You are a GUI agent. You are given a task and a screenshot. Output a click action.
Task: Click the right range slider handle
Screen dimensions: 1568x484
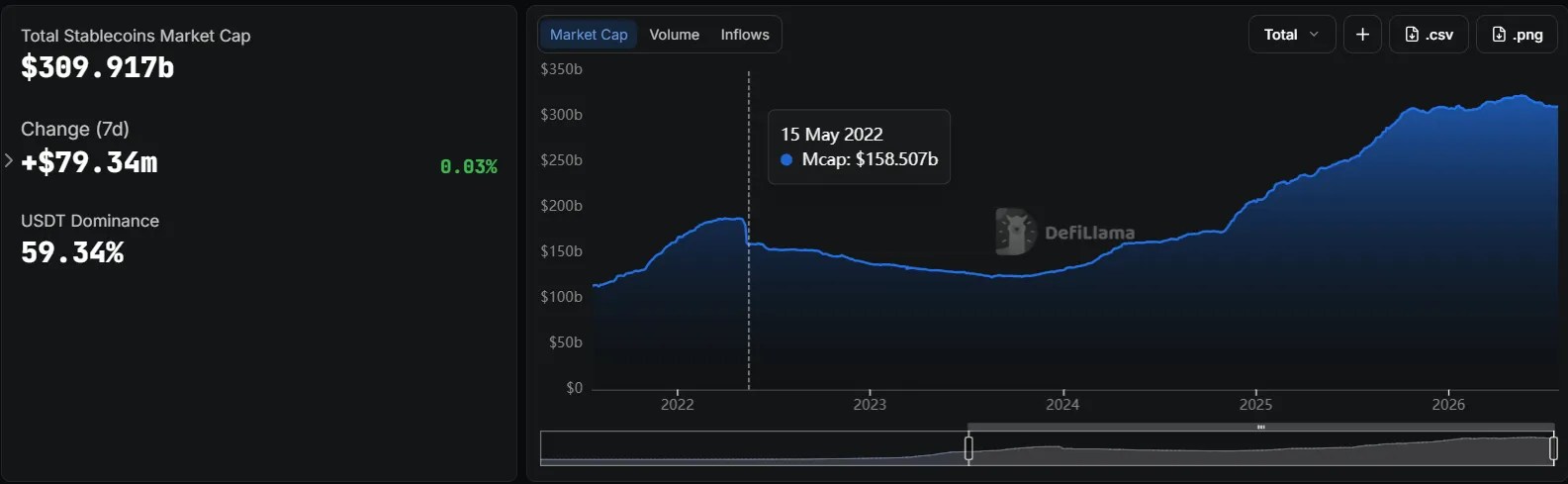1553,448
